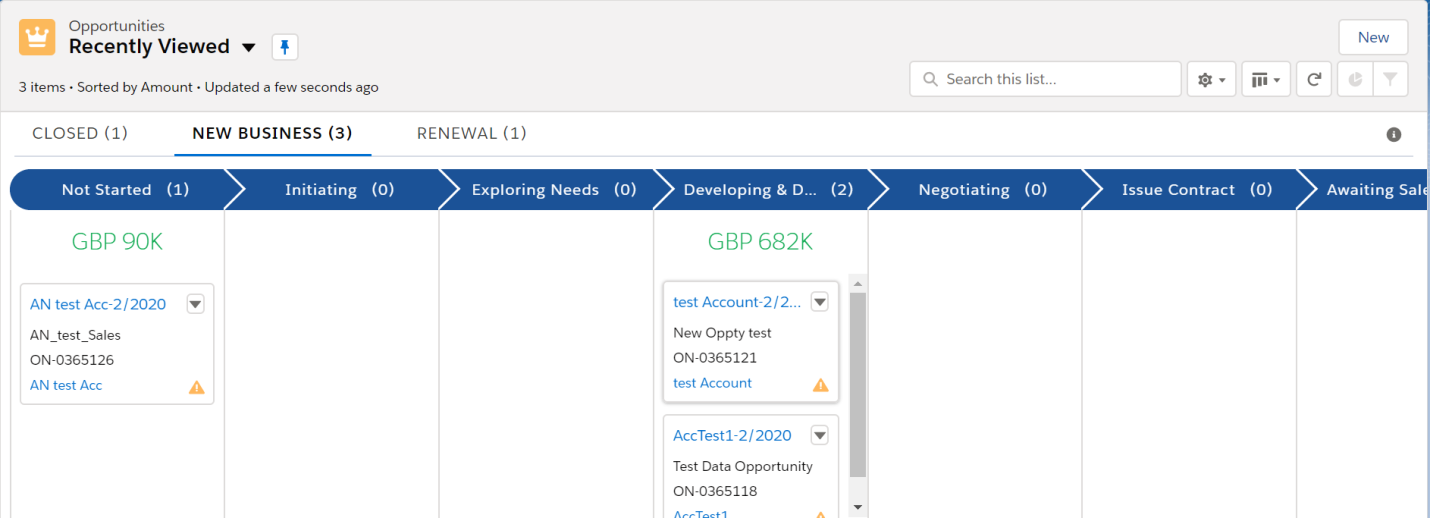Open the display-as view switcher

(1266, 79)
